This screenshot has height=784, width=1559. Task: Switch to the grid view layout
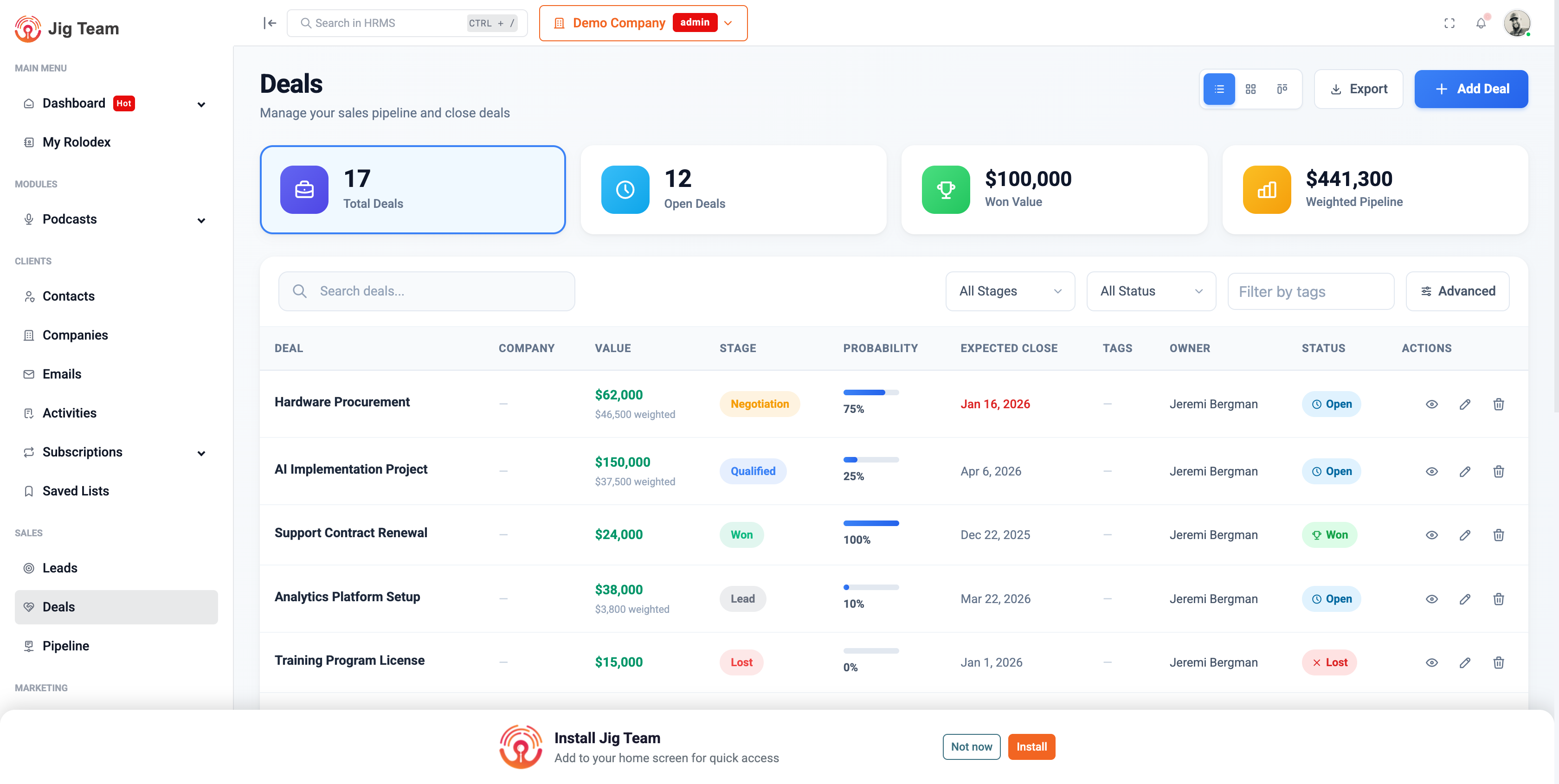[1250, 89]
